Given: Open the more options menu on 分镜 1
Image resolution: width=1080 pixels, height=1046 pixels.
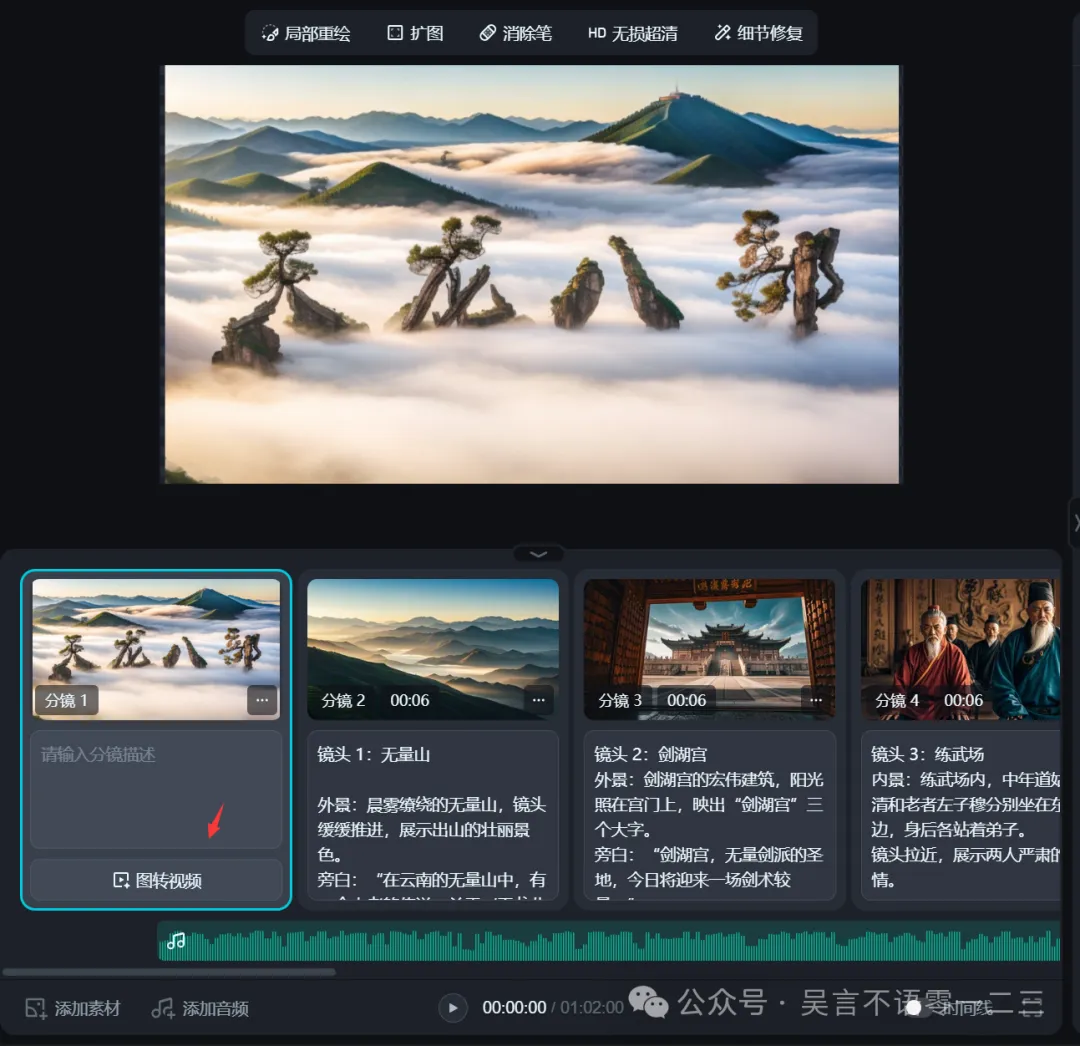Looking at the screenshot, I should [x=262, y=700].
